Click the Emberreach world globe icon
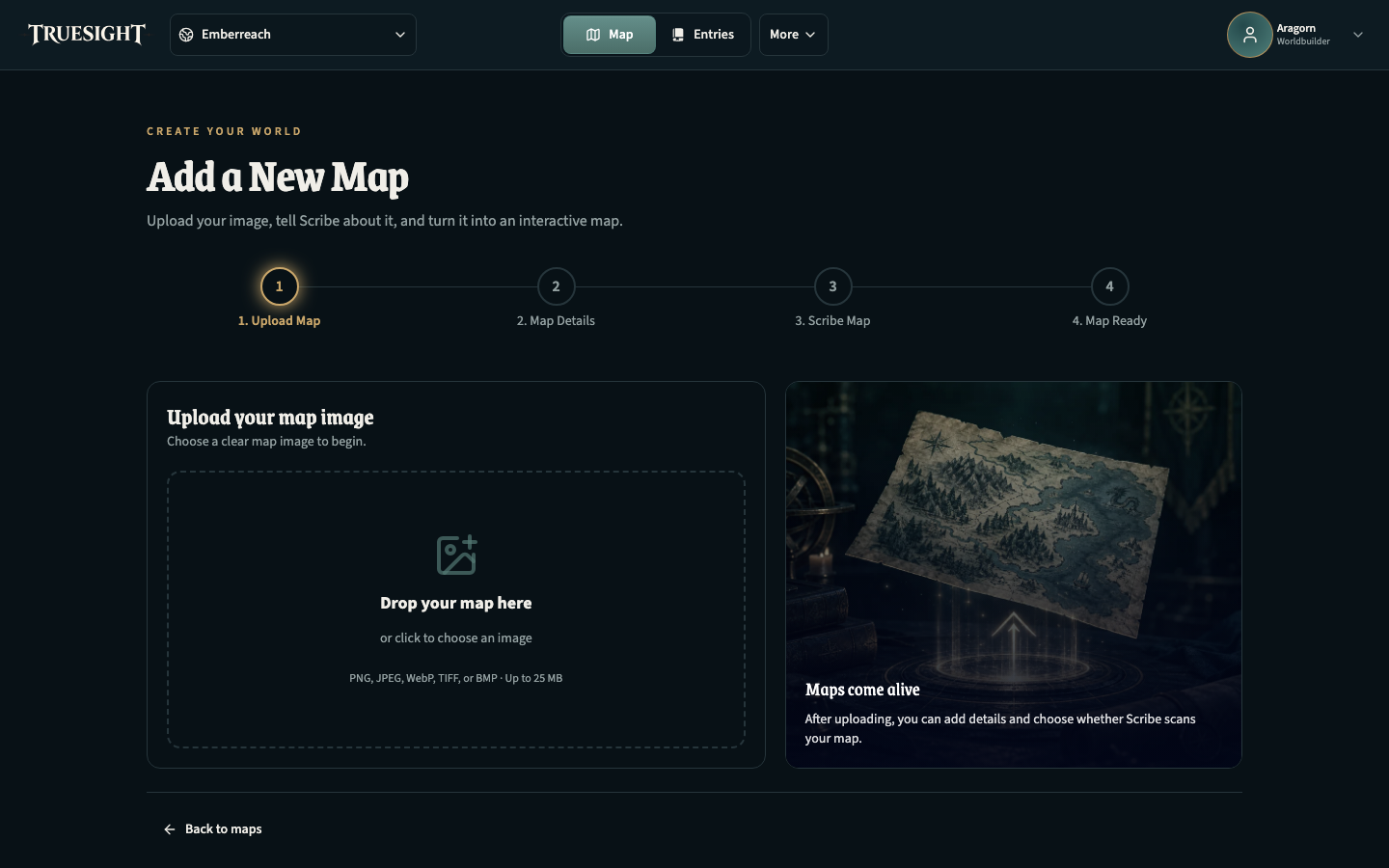Viewport: 1389px width, 868px height. click(186, 35)
